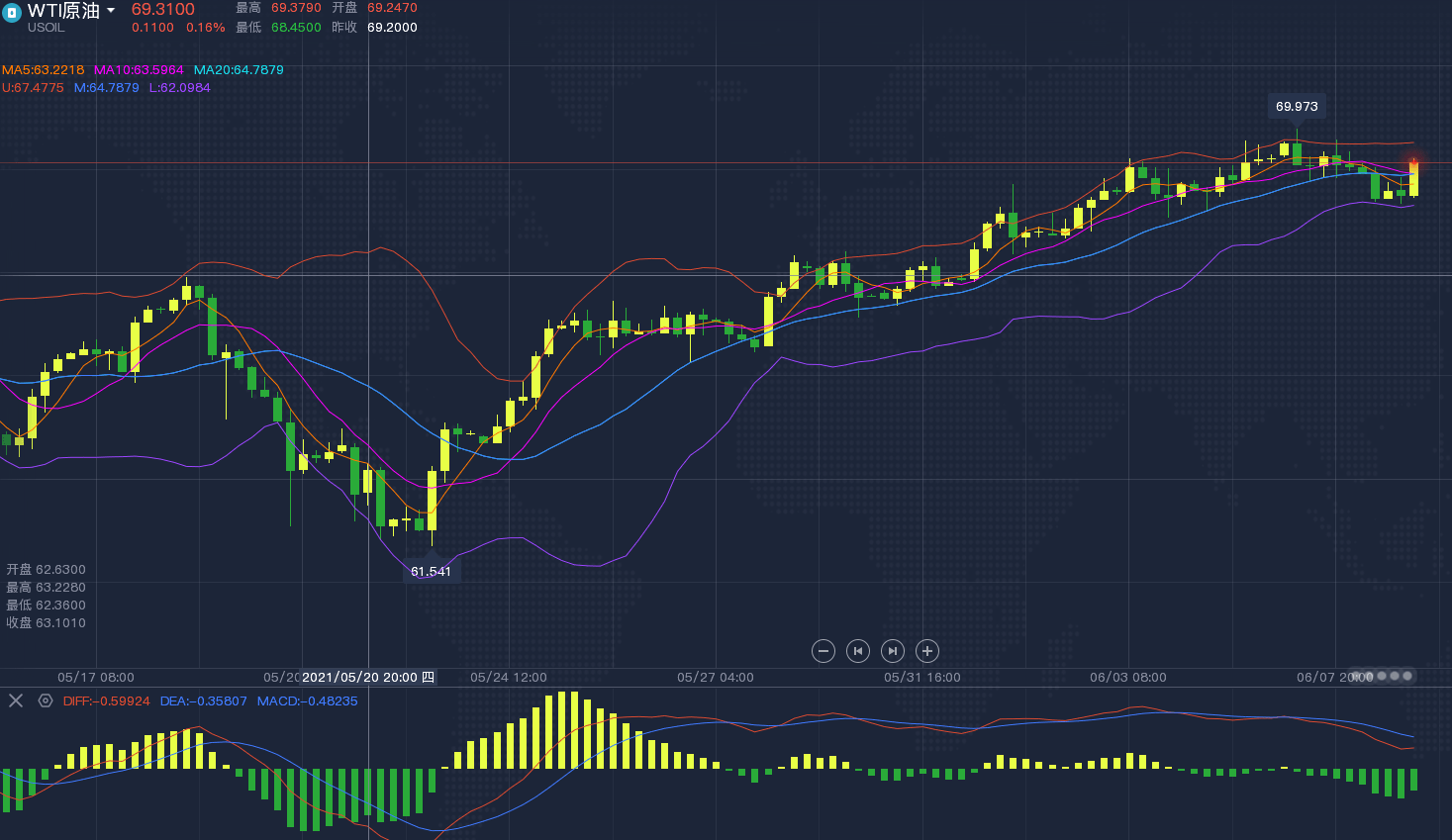Click the blue WTI原油 instrument logo icon
This screenshot has width=1452, height=840.
click(x=11, y=15)
